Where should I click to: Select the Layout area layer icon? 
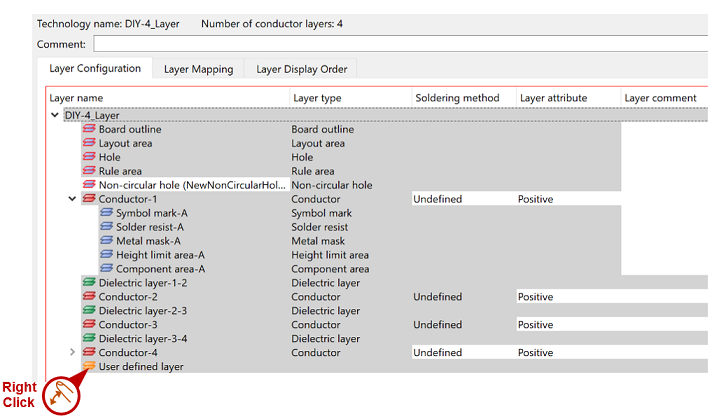tap(89, 143)
